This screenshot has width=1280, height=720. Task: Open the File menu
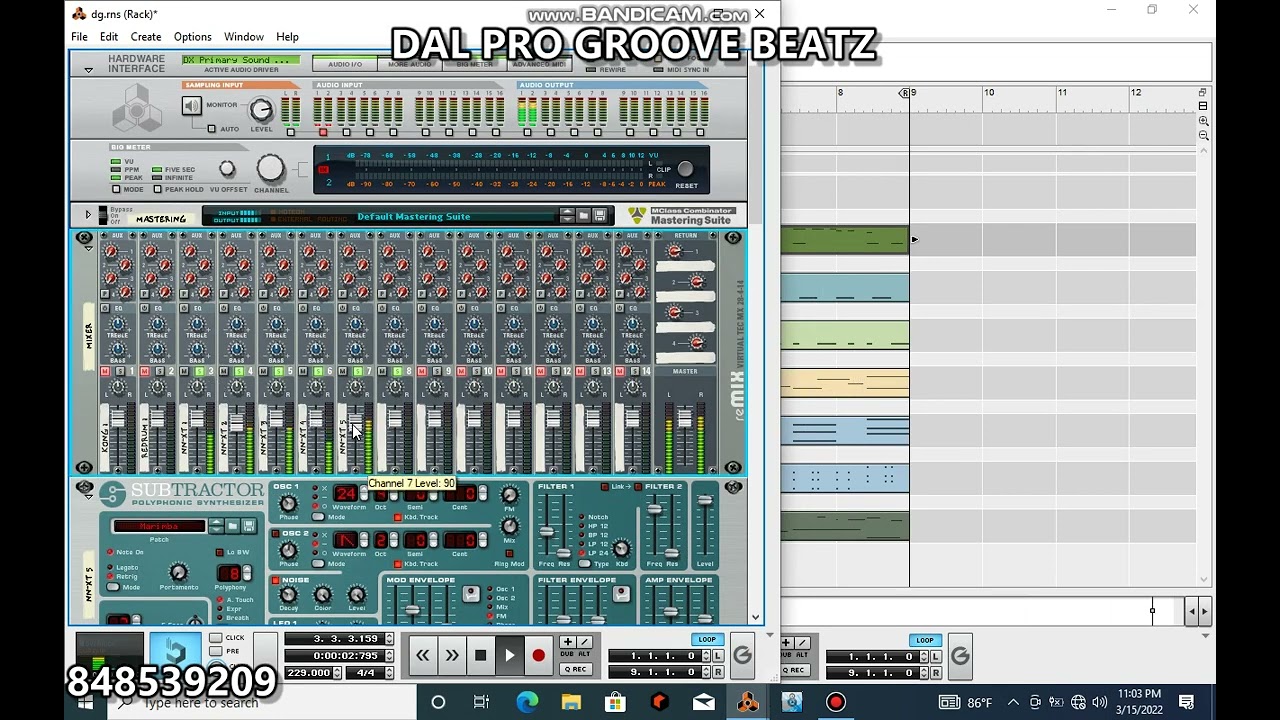(79, 37)
